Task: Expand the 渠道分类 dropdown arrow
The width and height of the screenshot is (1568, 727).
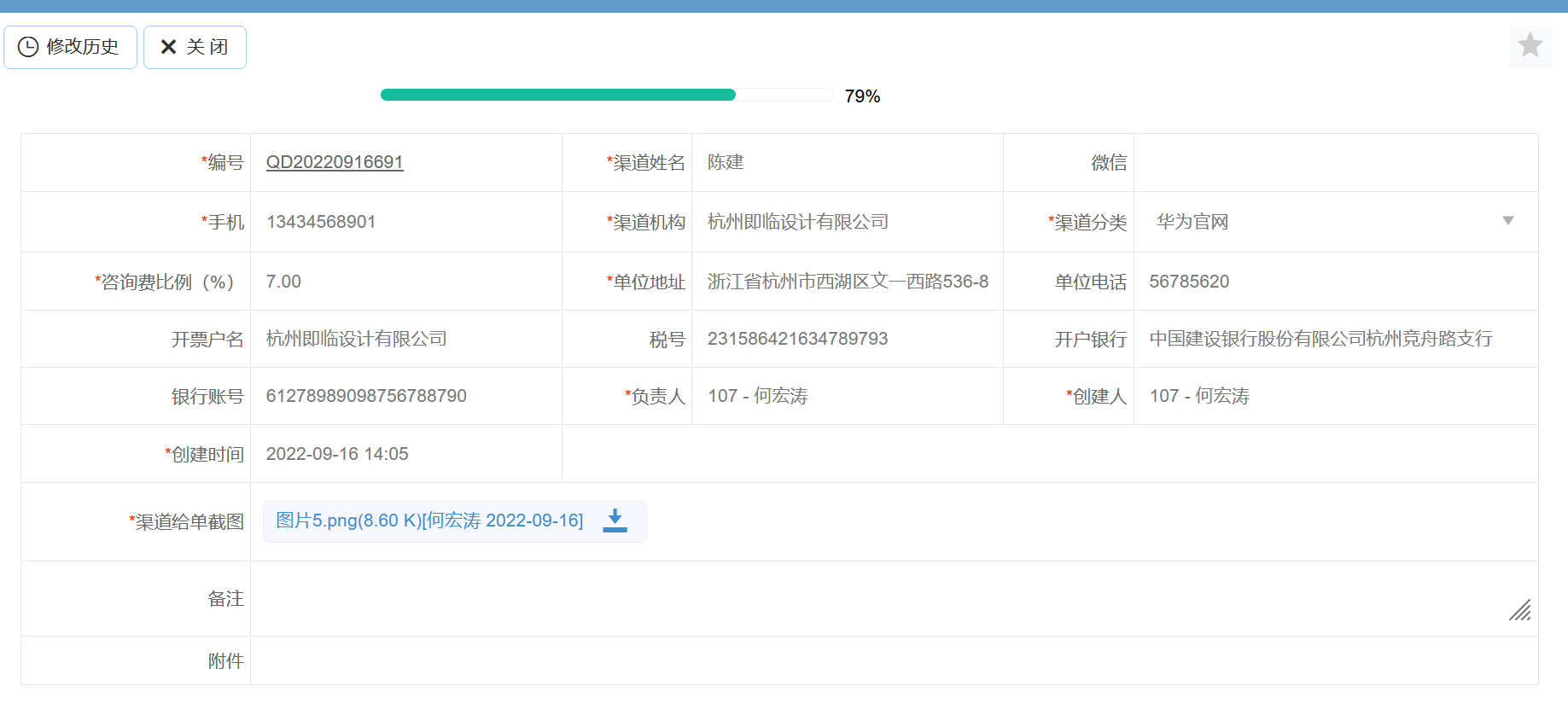Action: coord(1508,221)
